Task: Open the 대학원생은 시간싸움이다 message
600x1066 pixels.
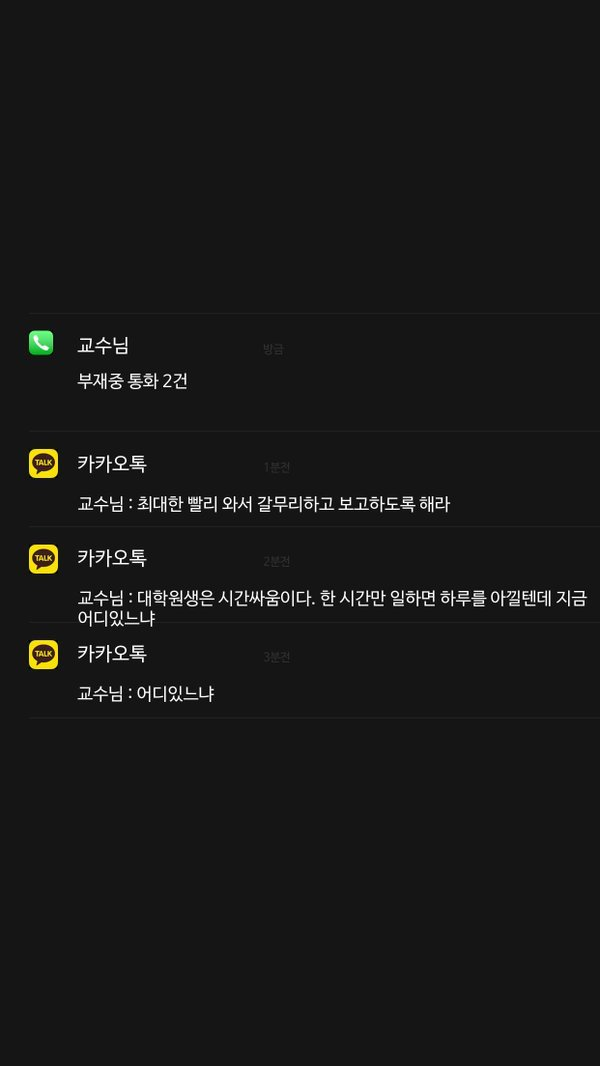Action: (332, 608)
